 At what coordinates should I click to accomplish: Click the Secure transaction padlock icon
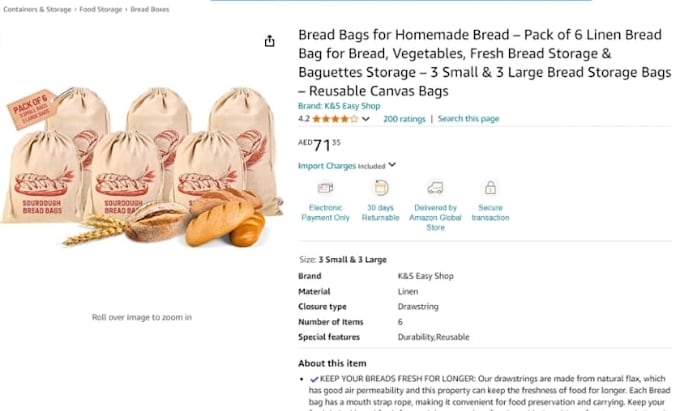click(490, 188)
